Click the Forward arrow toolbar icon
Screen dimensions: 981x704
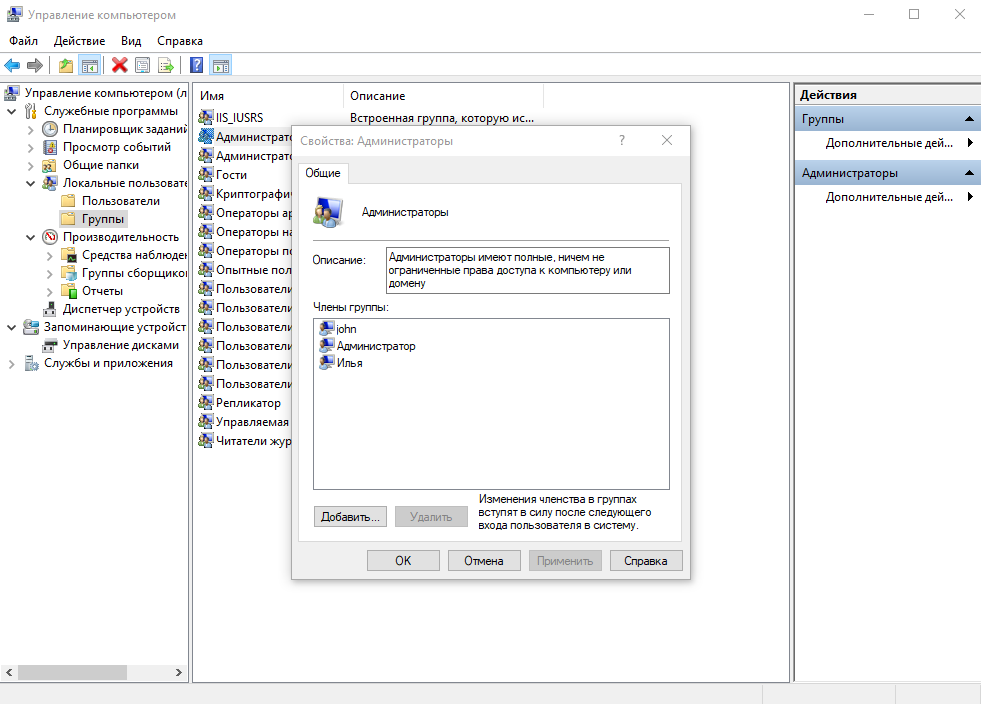pos(35,65)
